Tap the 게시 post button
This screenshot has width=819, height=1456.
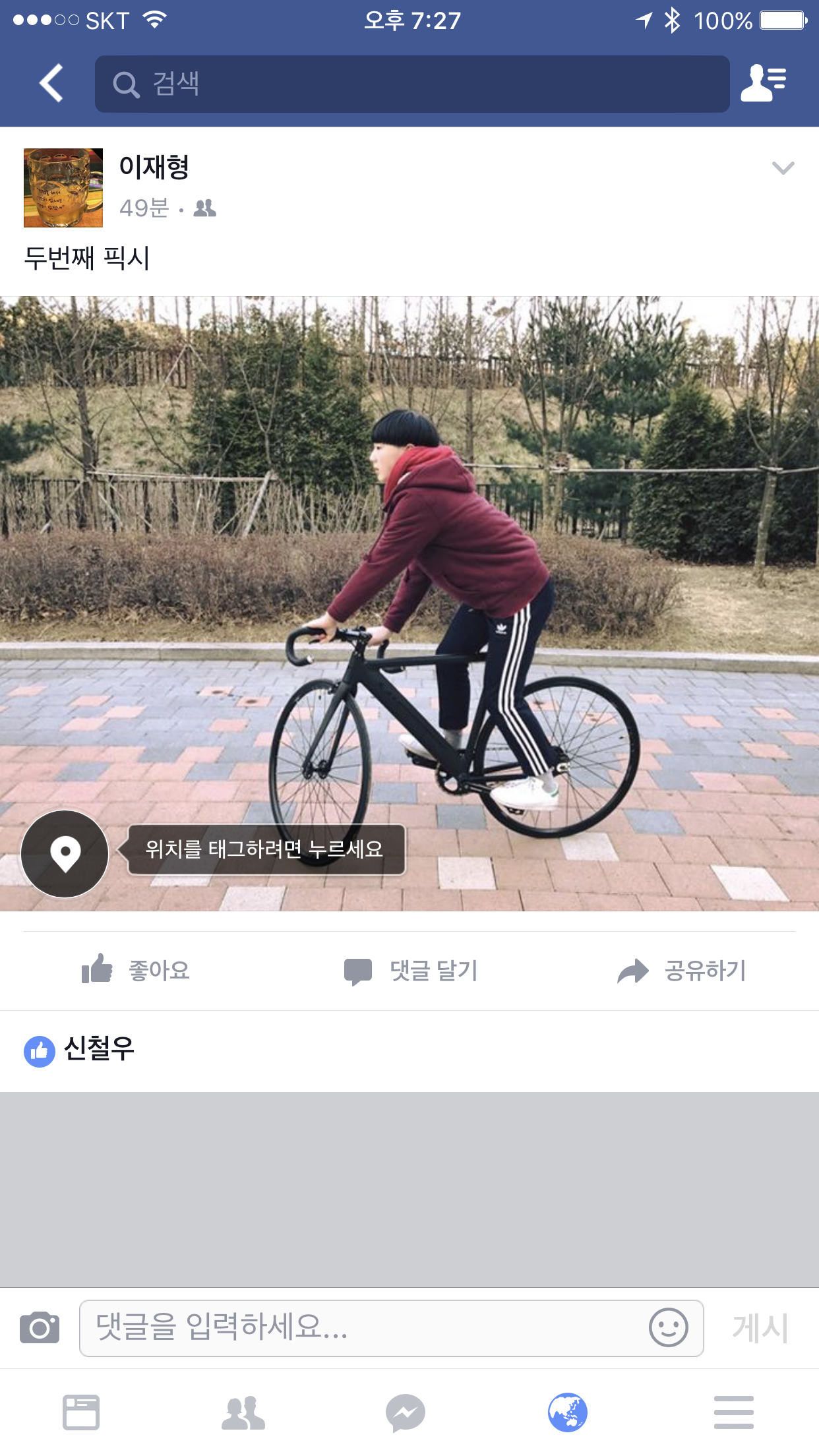[x=761, y=1328]
